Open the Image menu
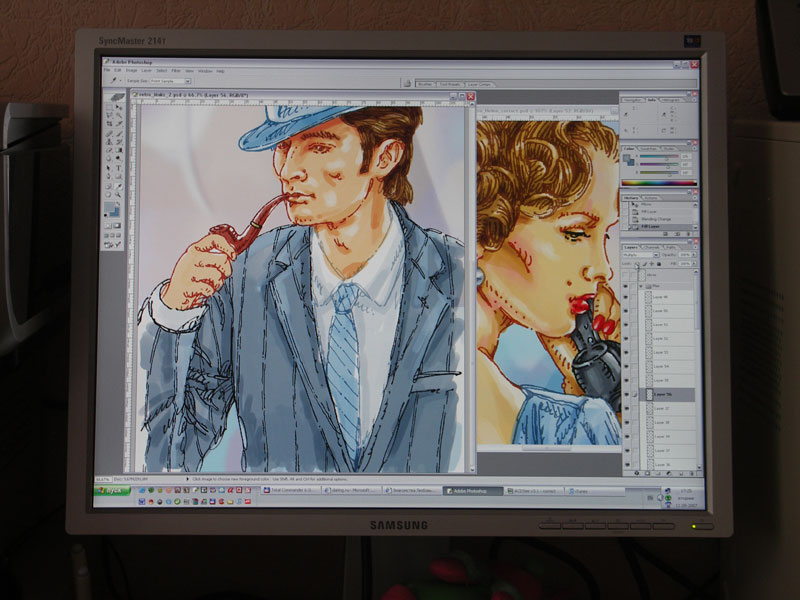Viewport: 800px width, 600px height. (132, 70)
